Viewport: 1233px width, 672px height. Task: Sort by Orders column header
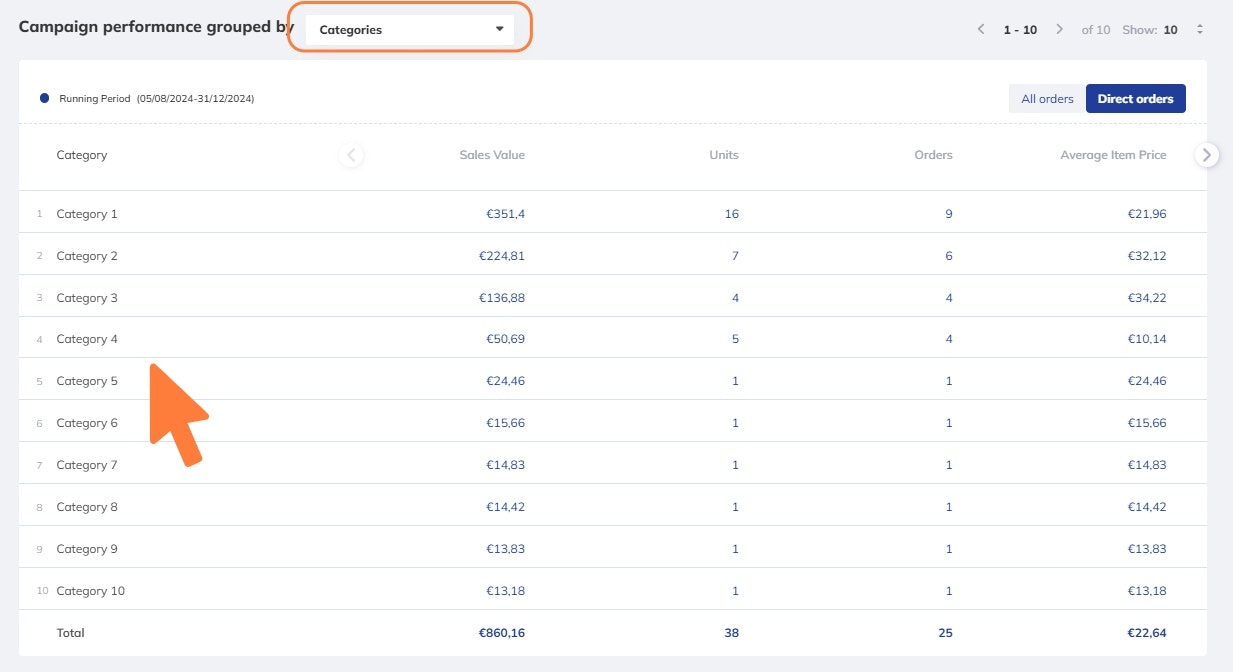[933, 155]
